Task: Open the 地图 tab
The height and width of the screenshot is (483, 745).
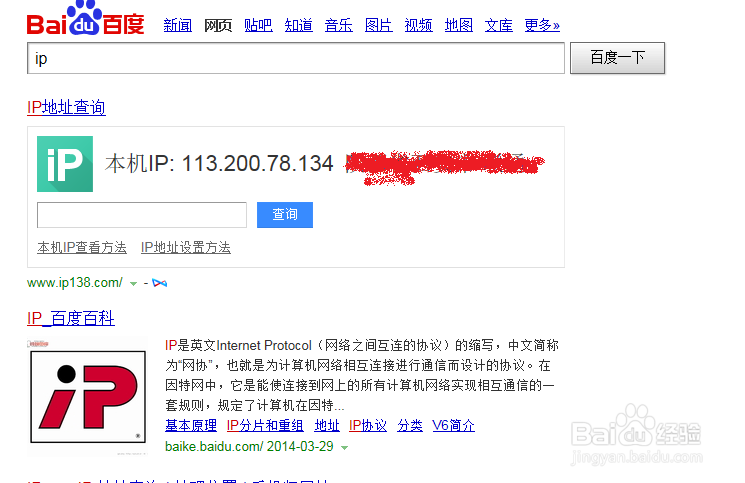Action: (458, 25)
